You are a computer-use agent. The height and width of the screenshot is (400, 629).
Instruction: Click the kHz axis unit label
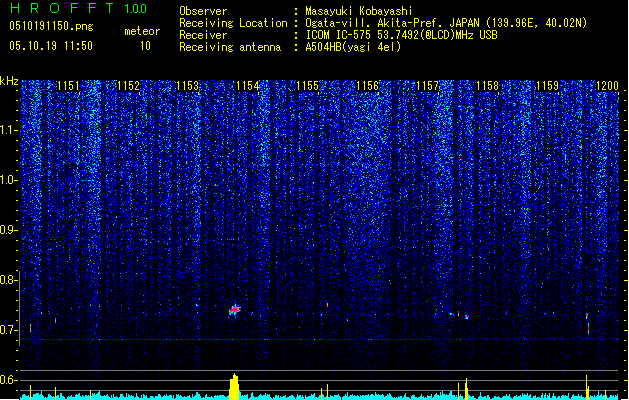9,81
